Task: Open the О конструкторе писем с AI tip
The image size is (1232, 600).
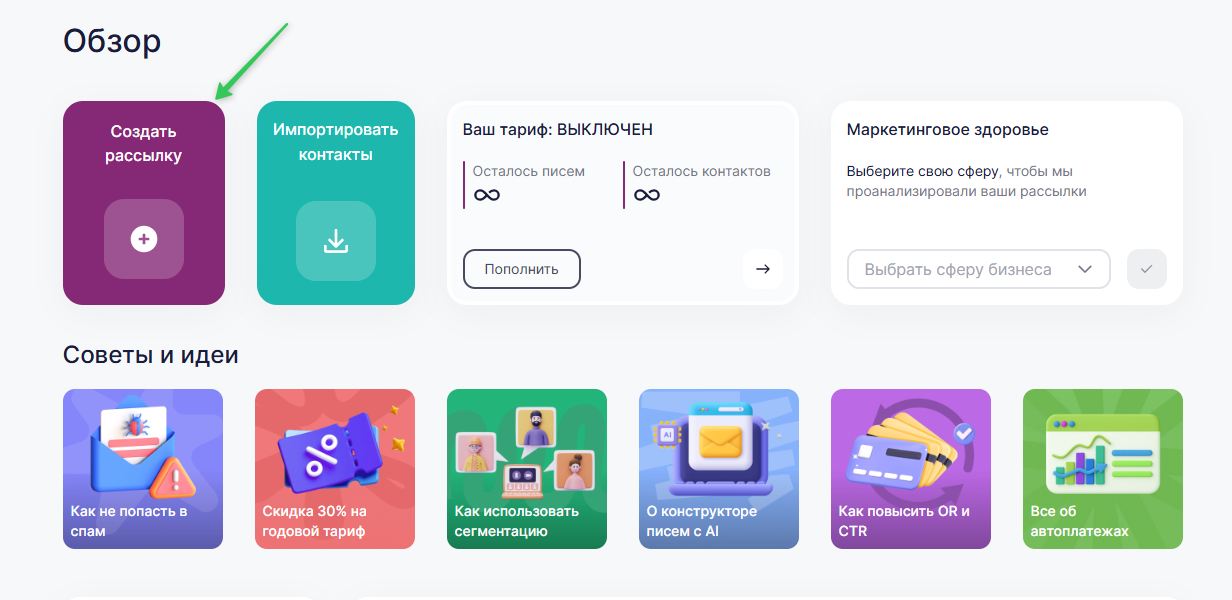Action: [x=719, y=469]
